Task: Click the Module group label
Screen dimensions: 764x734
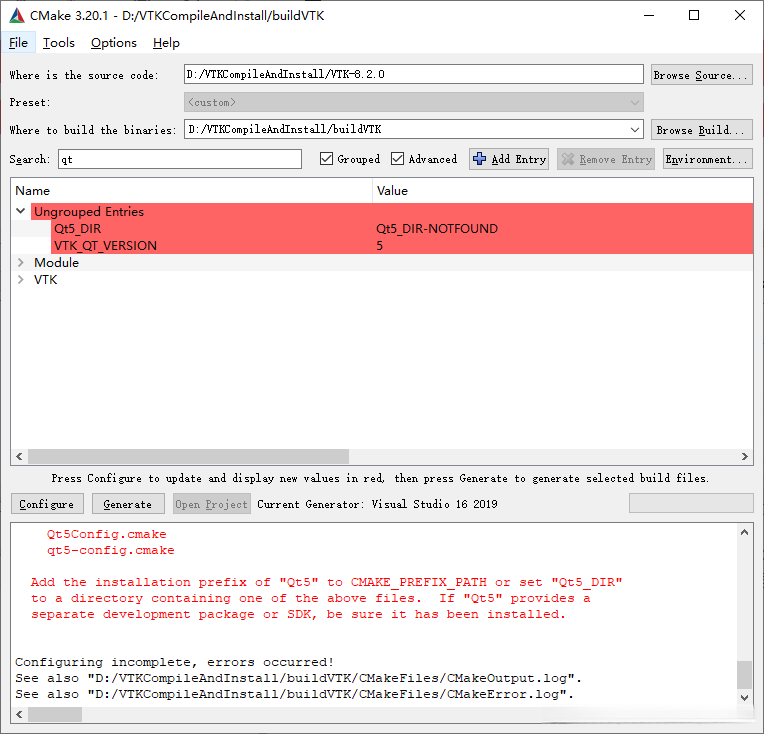Action: coord(57,263)
